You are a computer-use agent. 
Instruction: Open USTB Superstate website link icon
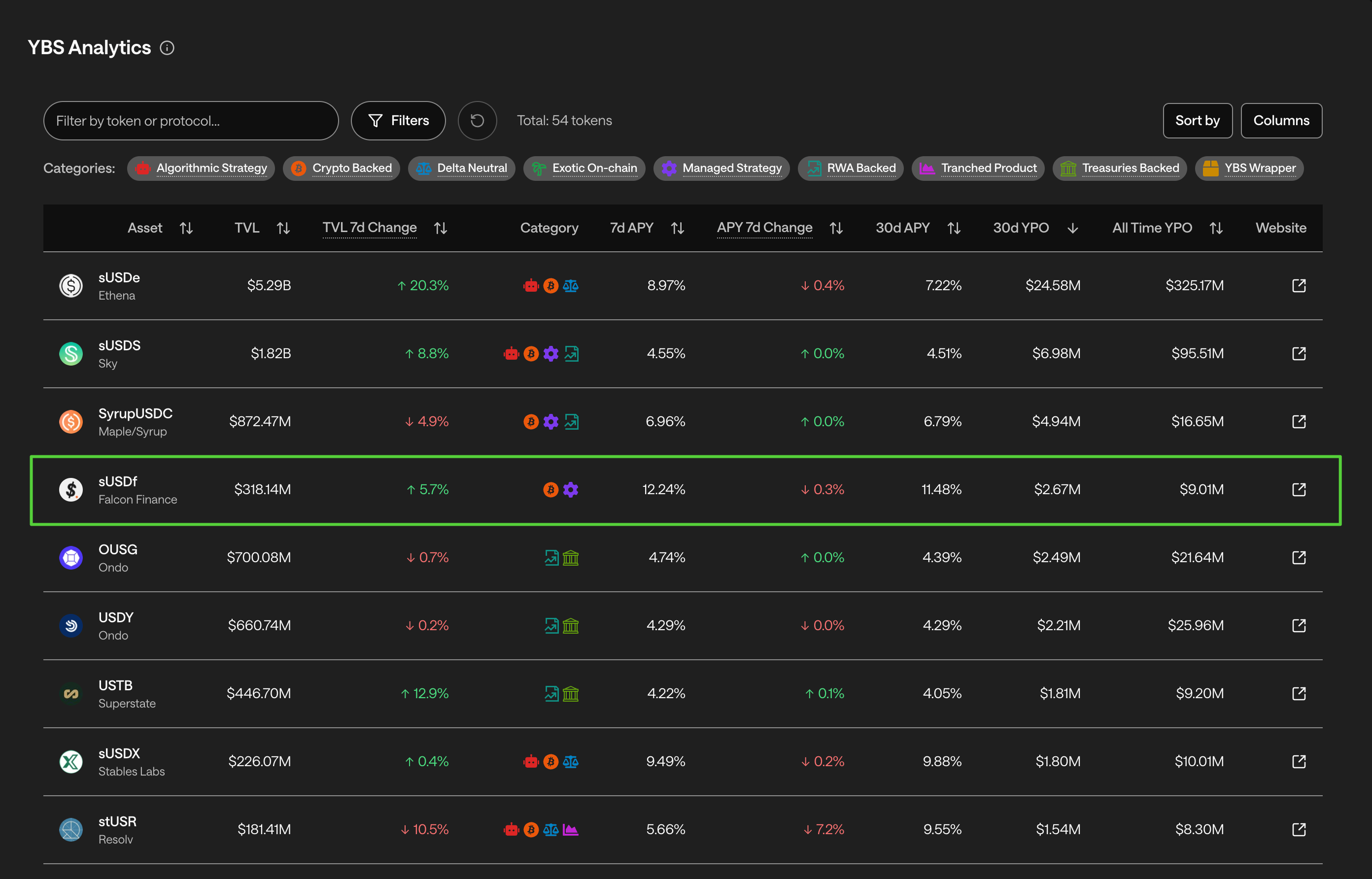click(1299, 693)
